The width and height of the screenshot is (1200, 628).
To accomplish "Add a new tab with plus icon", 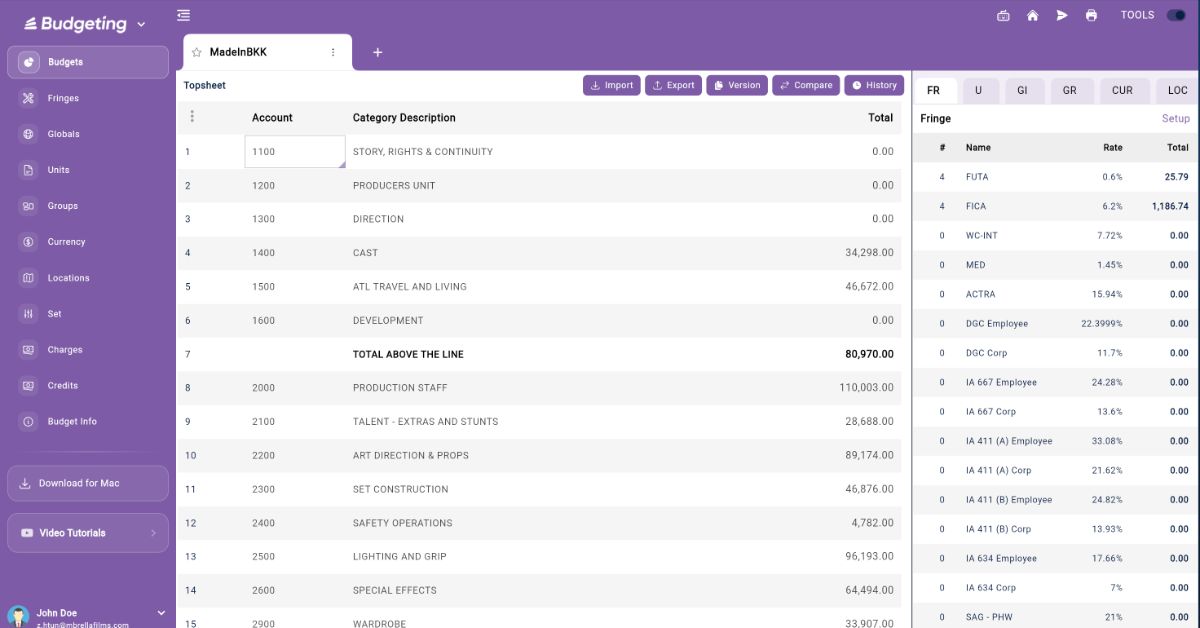I will 377,52.
